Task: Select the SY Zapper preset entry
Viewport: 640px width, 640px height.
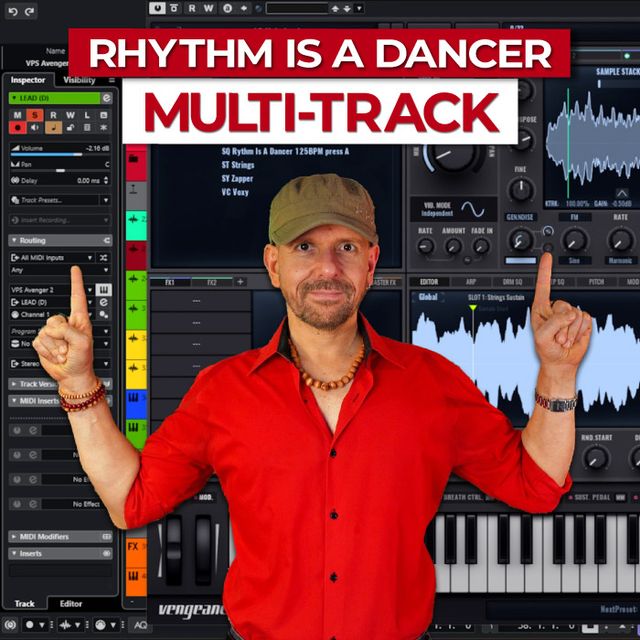Action: 237,178
